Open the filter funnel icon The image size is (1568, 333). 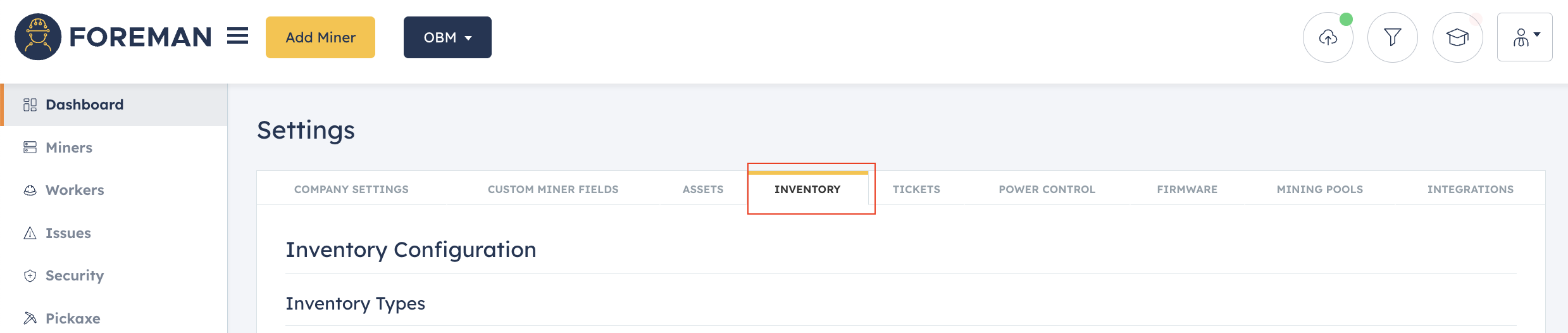click(1393, 37)
